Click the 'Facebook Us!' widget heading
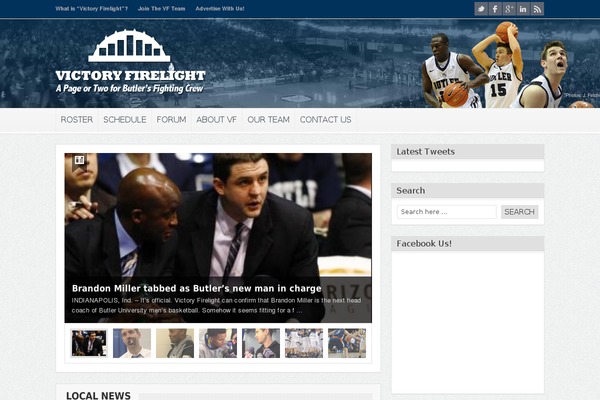This screenshot has height=400, width=600. coord(424,243)
